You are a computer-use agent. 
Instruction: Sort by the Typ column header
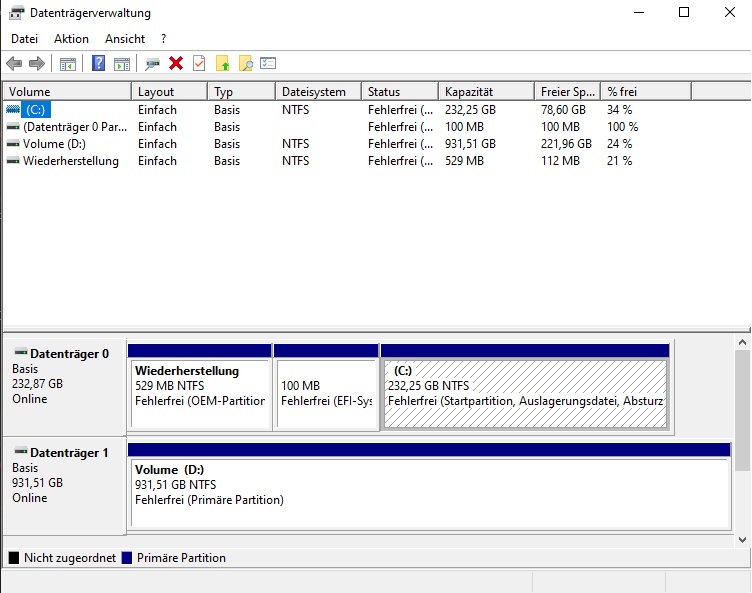point(242,92)
